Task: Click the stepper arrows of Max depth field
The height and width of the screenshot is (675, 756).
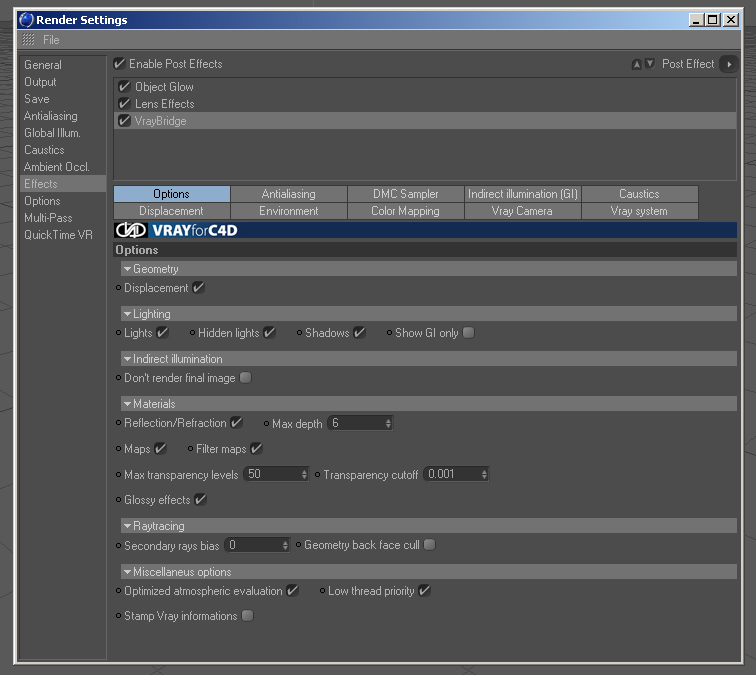Action: coord(388,423)
